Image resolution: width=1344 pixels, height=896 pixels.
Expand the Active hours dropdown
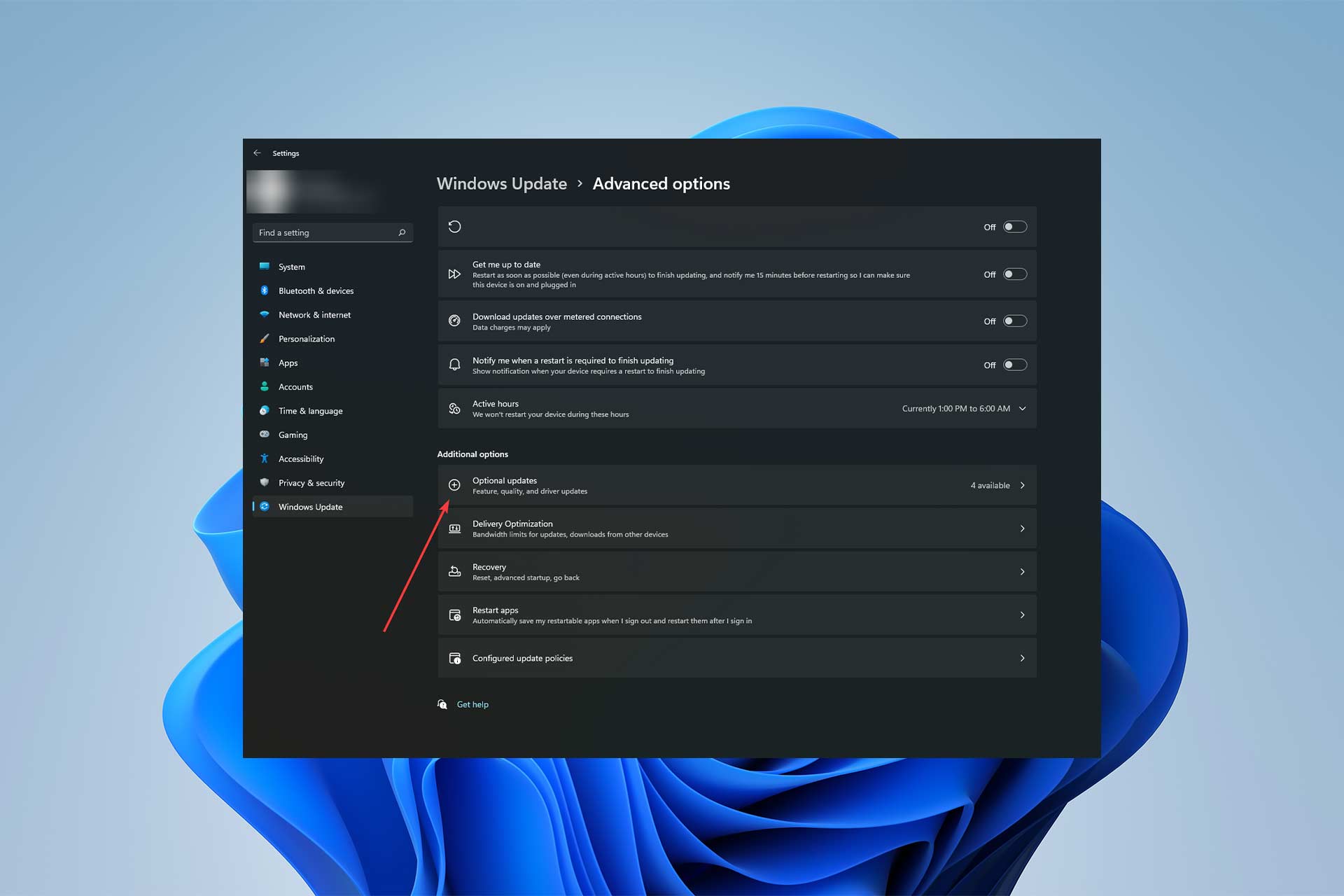pyautogui.click(x=1022, y=409)
